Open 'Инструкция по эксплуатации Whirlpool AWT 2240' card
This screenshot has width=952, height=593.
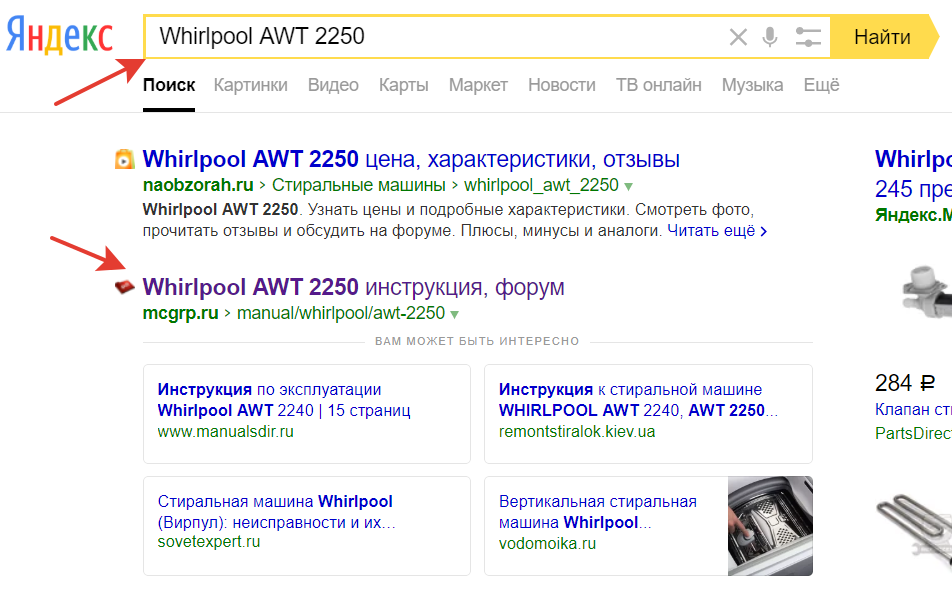(284, 399)
